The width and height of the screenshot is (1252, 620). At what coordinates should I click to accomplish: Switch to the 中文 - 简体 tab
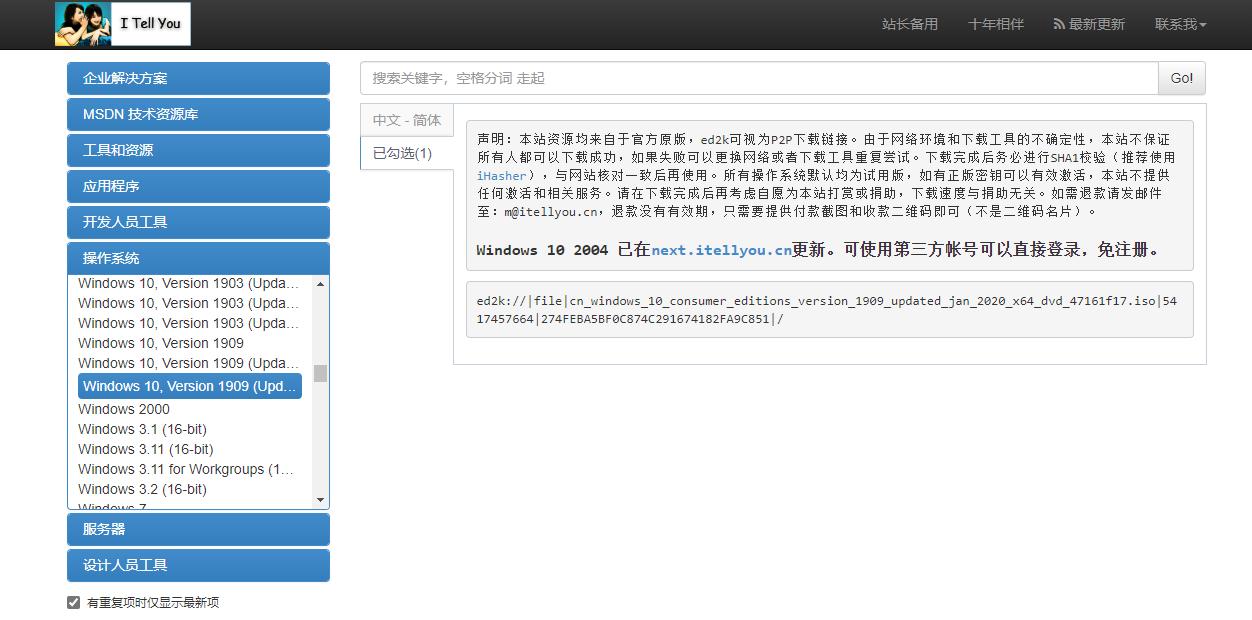[406, 119]
